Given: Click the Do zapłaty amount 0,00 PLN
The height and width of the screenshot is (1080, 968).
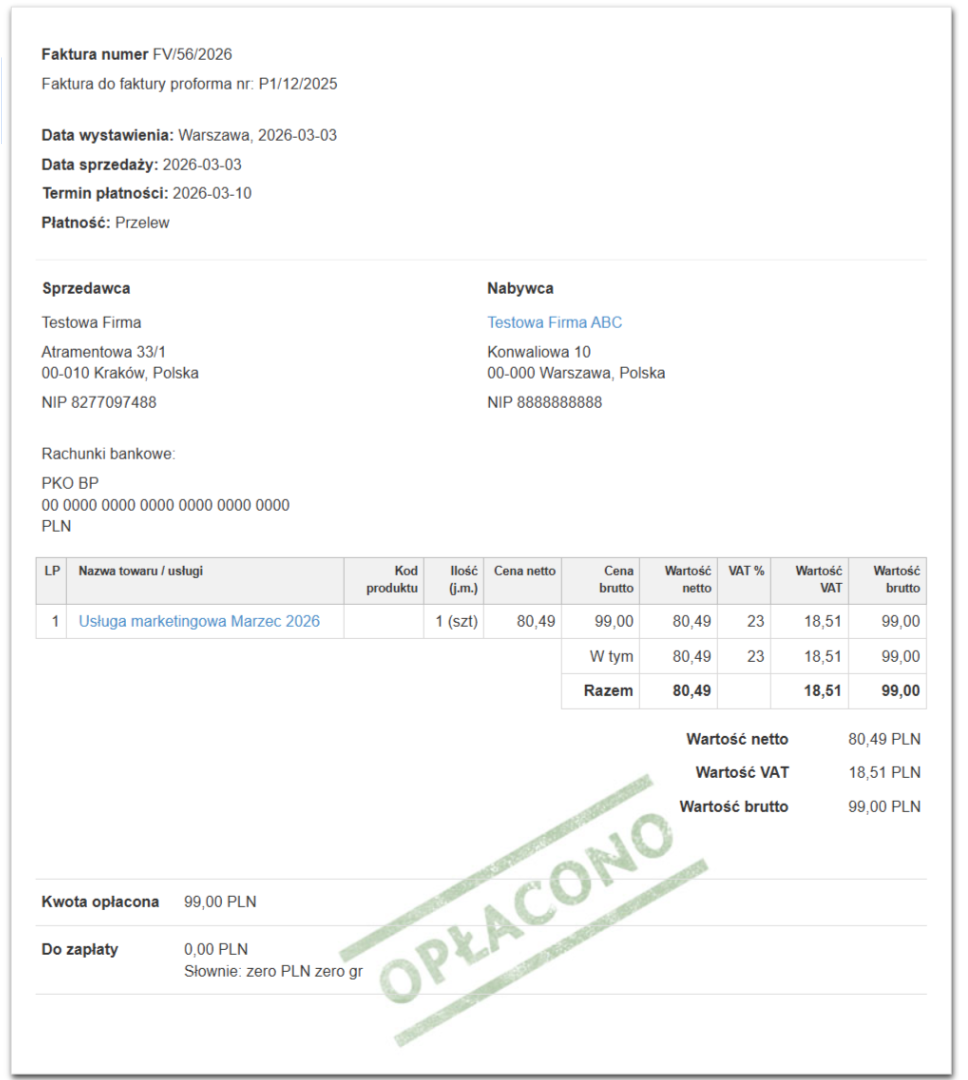Looking at the screenshot, I should tap(216, 950).
